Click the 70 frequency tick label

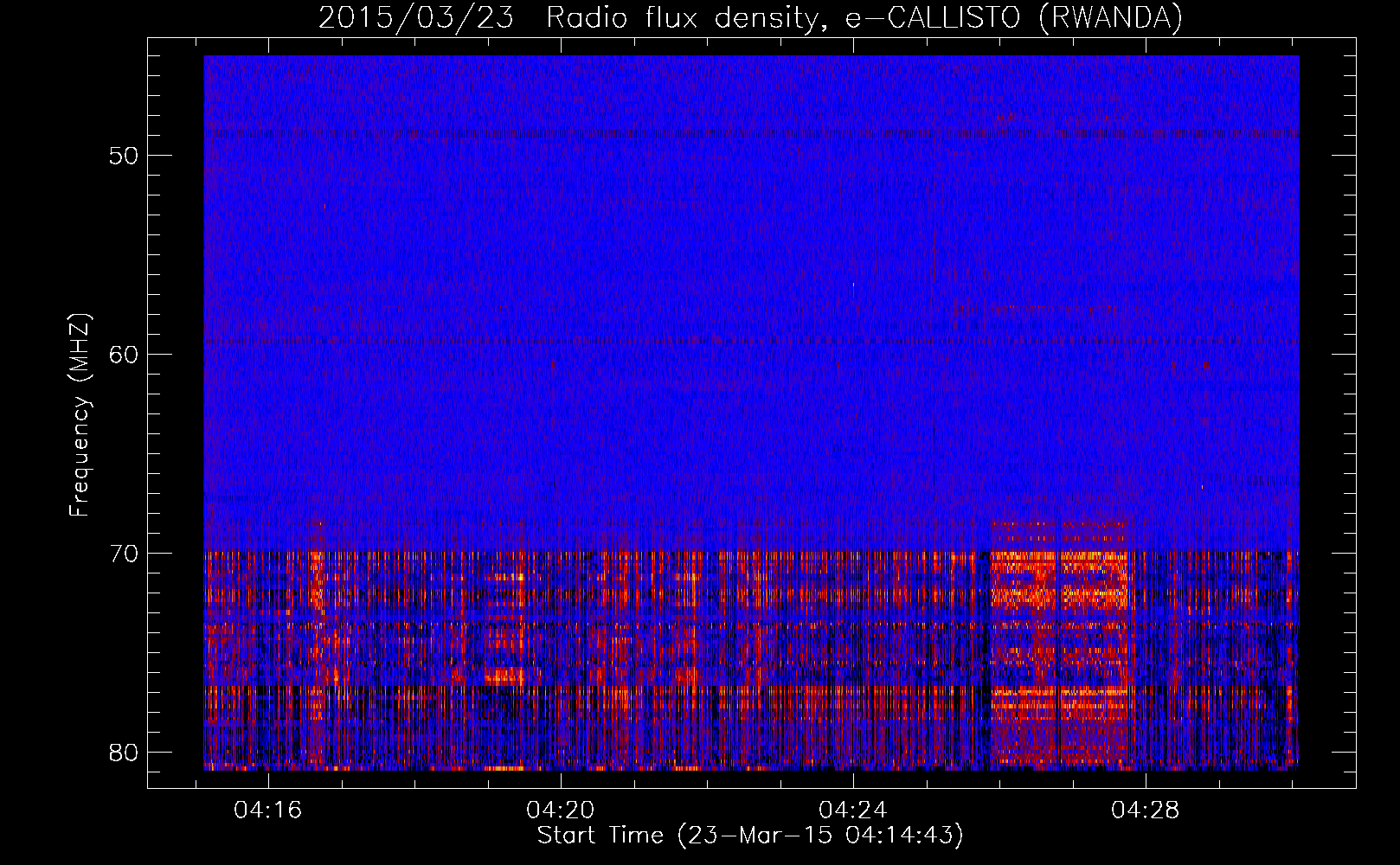tap(124, 553)
